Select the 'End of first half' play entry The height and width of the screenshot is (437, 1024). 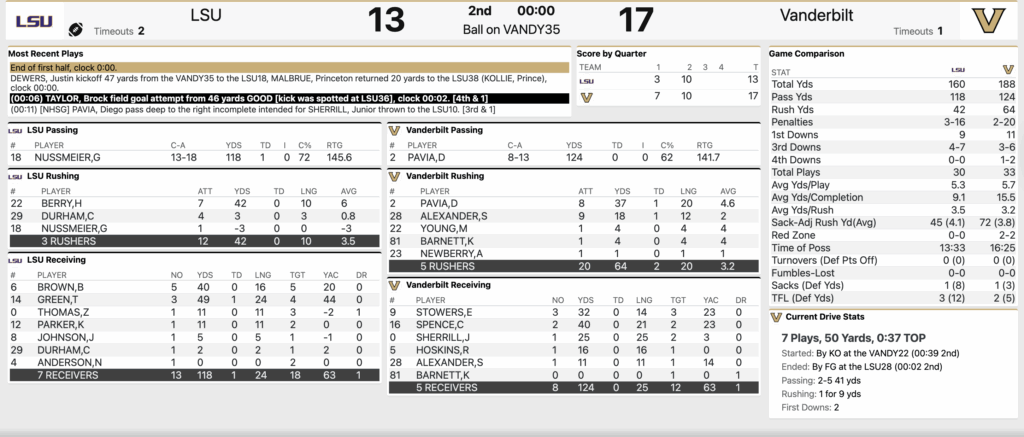click(x=289, y=66)
